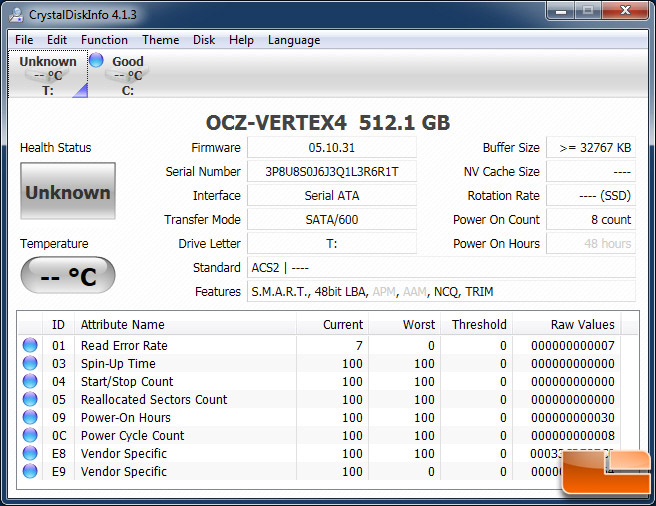Click the Drive Letter field T:
Viewport: 656px width, 506px height.
pyautogui.click(x=332, y=244)
